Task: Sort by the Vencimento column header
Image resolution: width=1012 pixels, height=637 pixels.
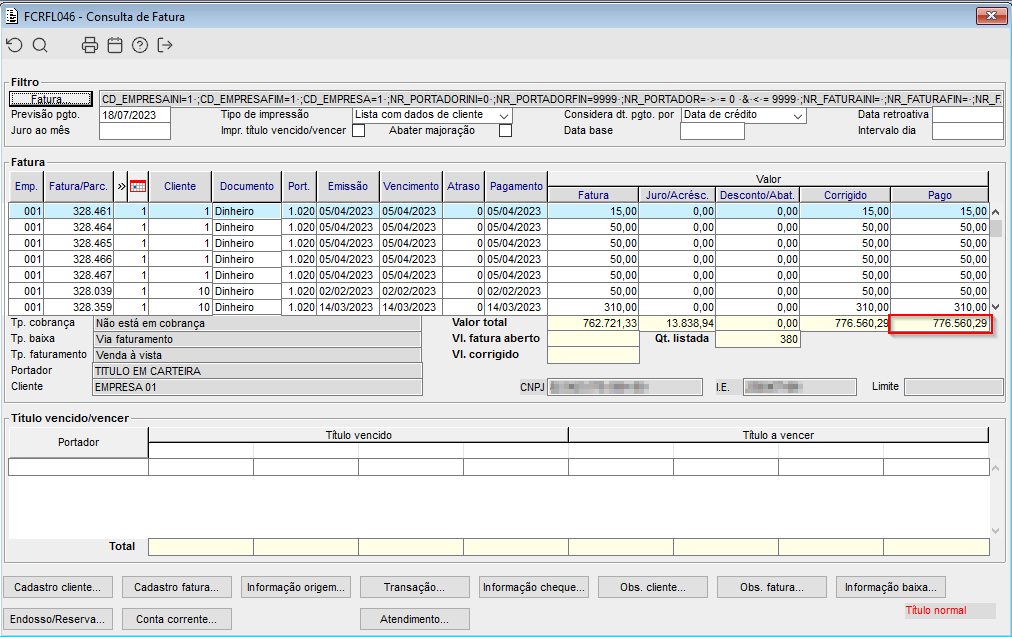Action: pyautogui.click(x=410, y=186)
